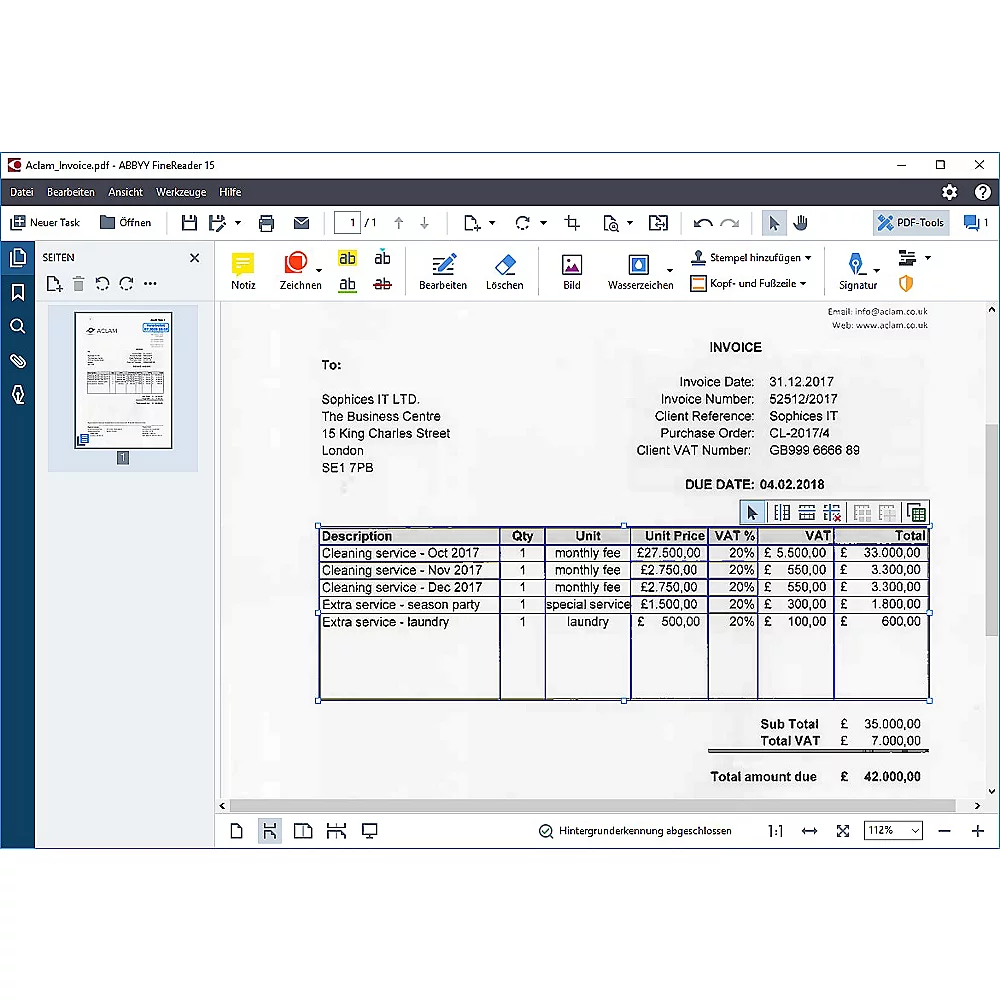Click the Öffnen button
The height and width of the screenshot is (1000, 1000).
coord(126,223)
